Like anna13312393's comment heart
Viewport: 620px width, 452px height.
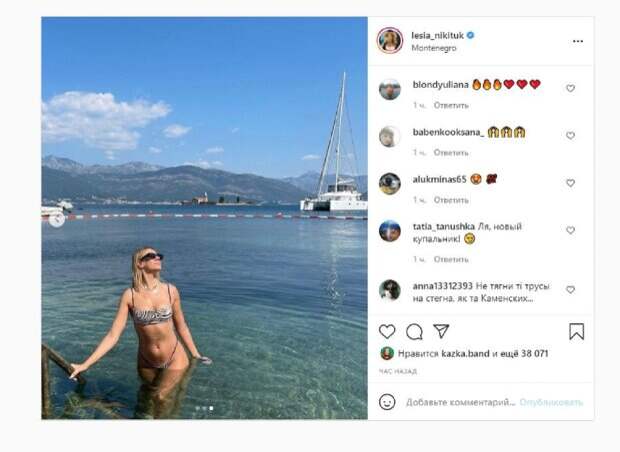click(x=570, y=290)
